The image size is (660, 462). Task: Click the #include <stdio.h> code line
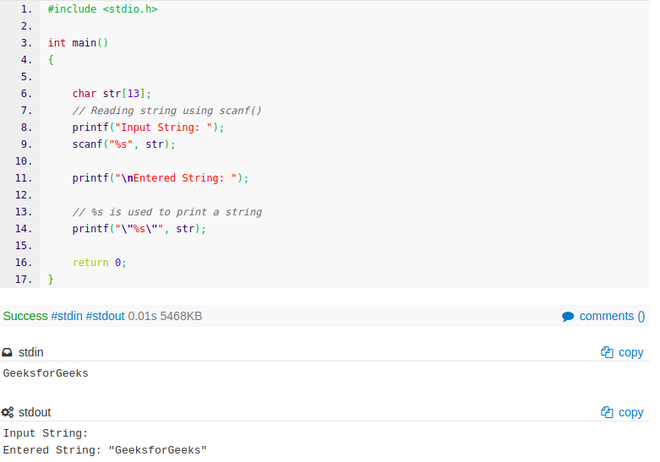tap(102, 9)
